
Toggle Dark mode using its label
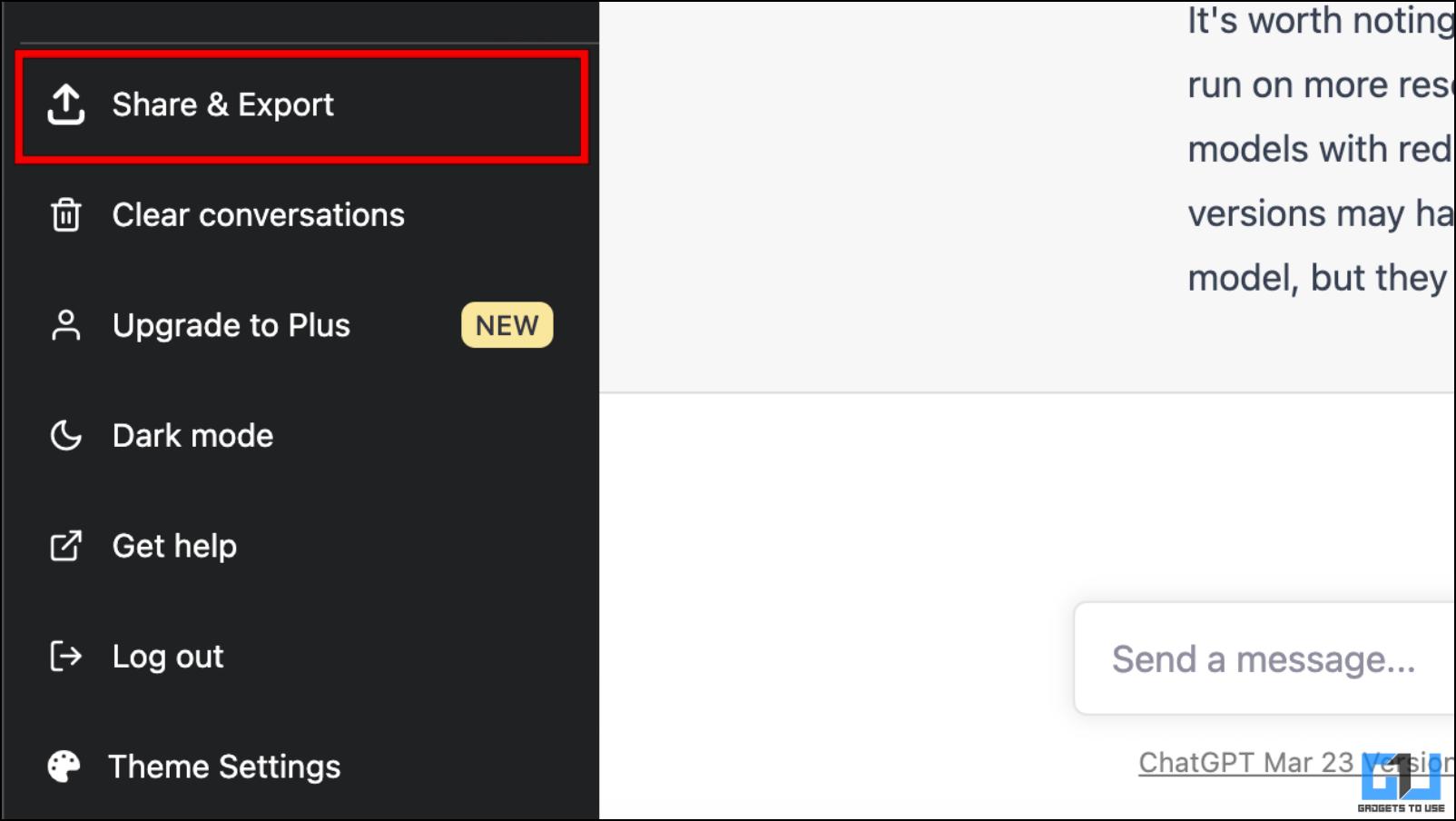[x=192, y=436]
